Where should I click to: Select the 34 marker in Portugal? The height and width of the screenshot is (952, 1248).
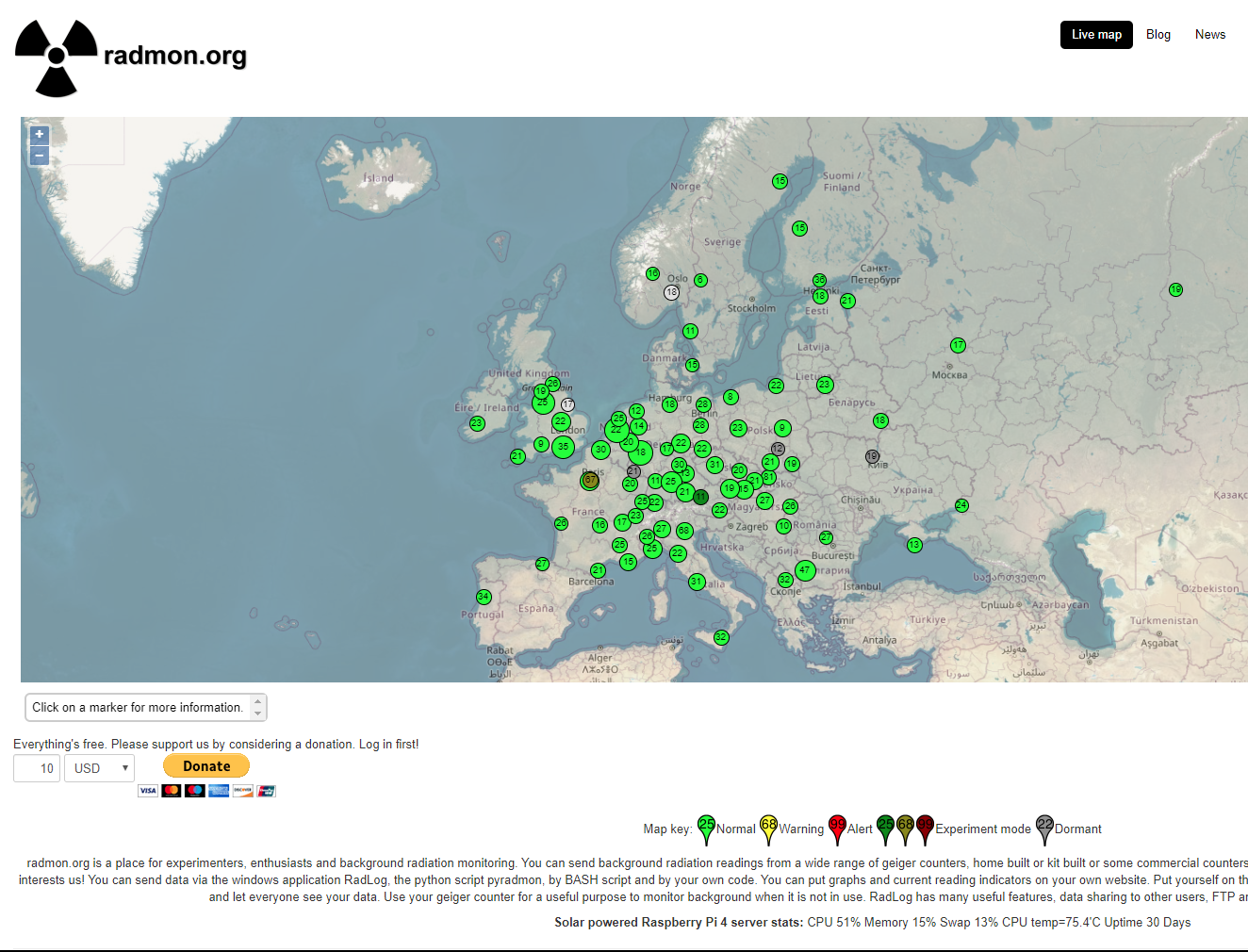(x=484, y=597)
